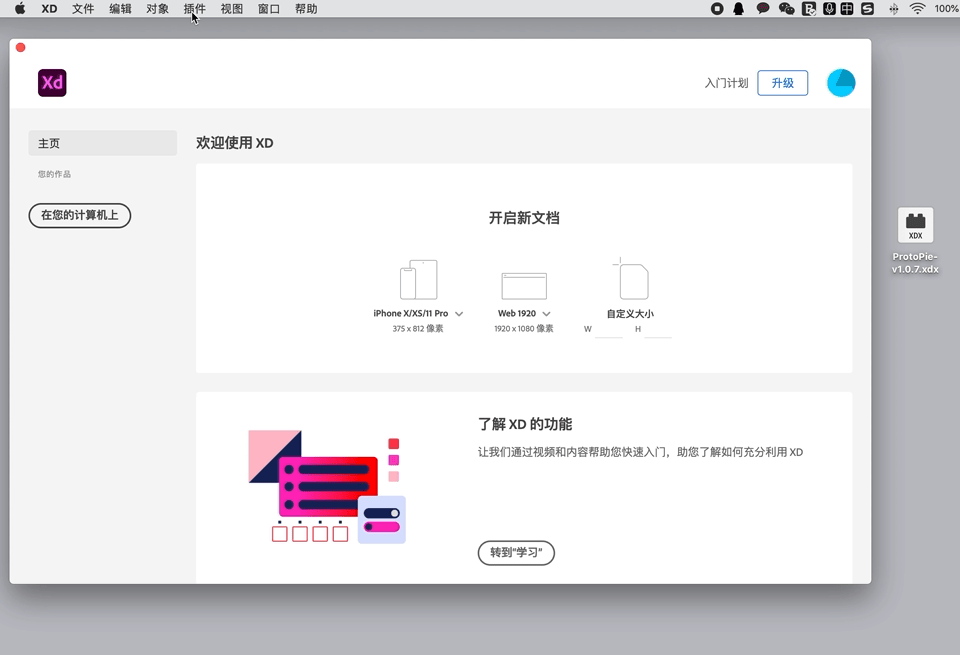This screenshot has width=960, height=655.
Task: Expand the iPhone X/XS/11 Pro size dropdown
Action: (459, 313)
